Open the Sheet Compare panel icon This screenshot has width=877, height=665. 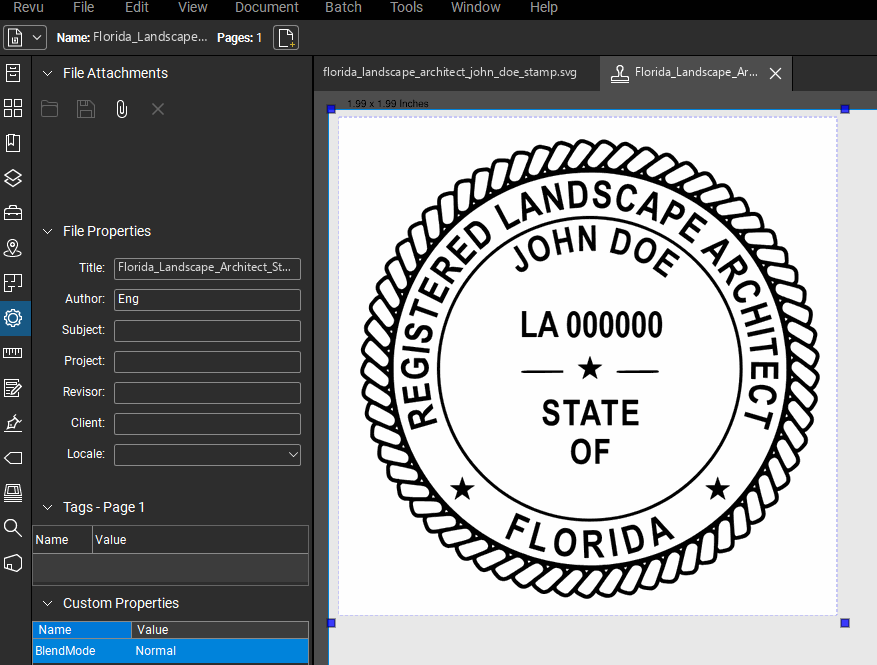click(x=13, y=283)
